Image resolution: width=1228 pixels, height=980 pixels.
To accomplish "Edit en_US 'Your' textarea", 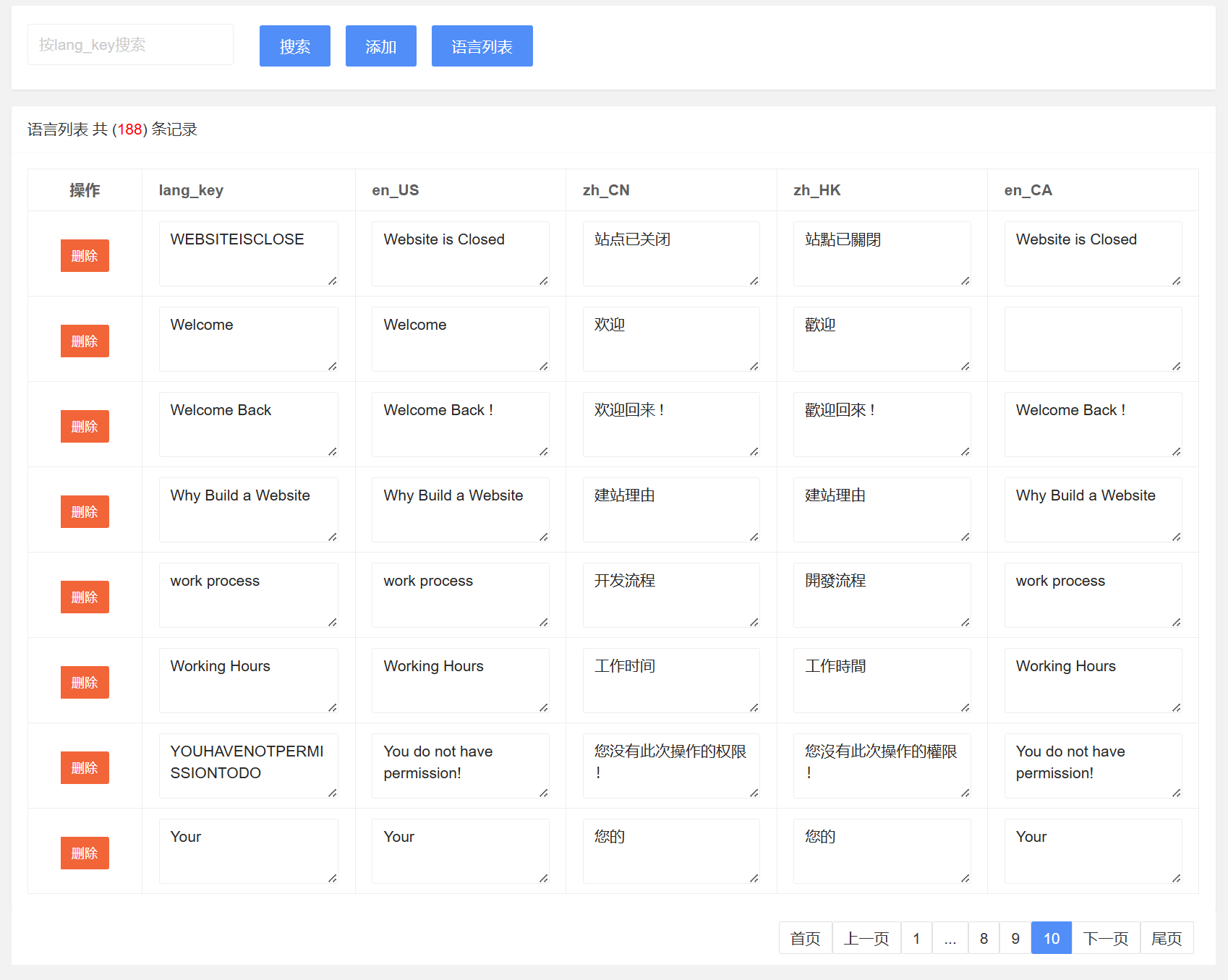I will (x=461, y=851).
